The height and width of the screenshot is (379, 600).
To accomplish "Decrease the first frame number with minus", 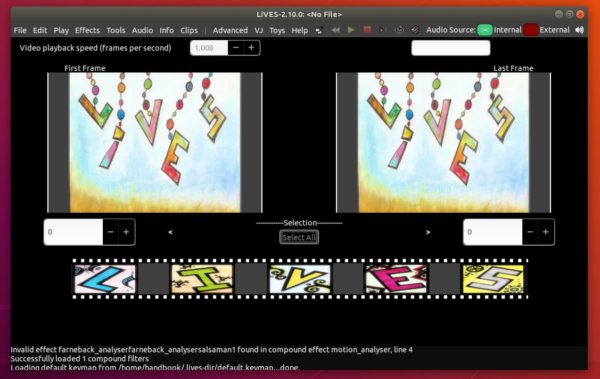I will (111, 232).
